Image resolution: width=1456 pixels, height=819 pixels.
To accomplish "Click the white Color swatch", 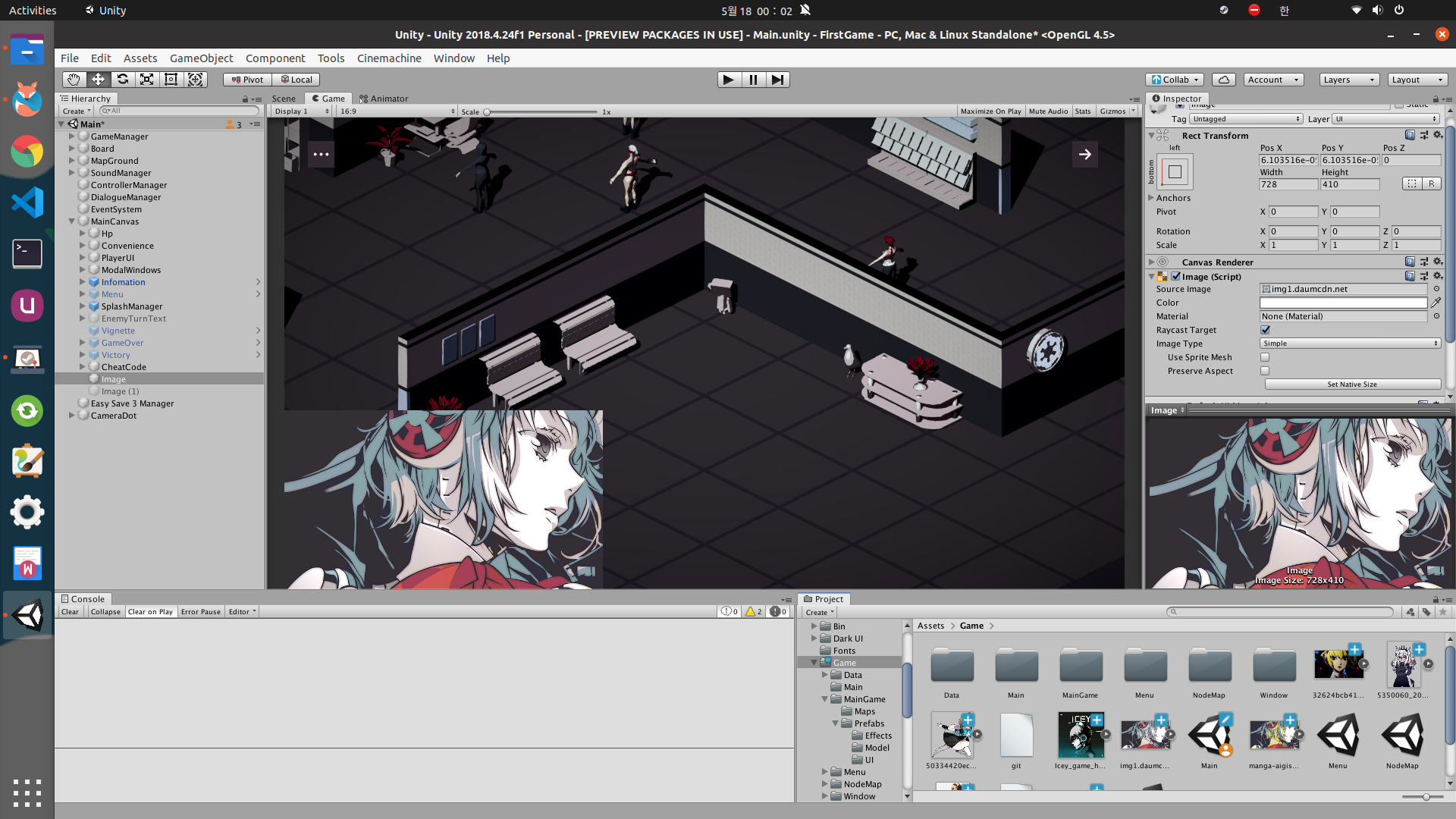I will [x=1343, y=303].
